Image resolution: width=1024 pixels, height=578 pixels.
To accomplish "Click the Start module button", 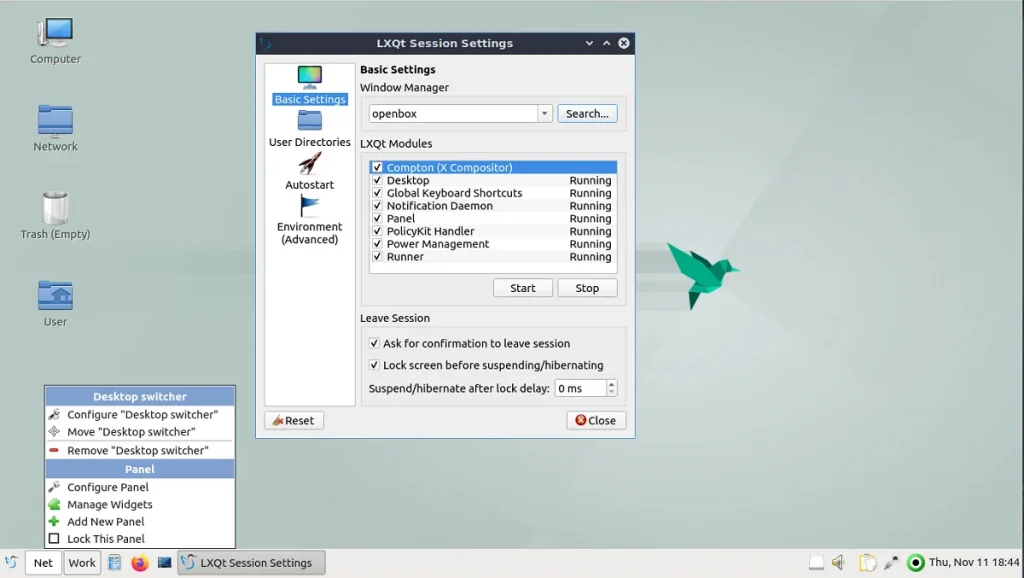I will pos(522,288).
